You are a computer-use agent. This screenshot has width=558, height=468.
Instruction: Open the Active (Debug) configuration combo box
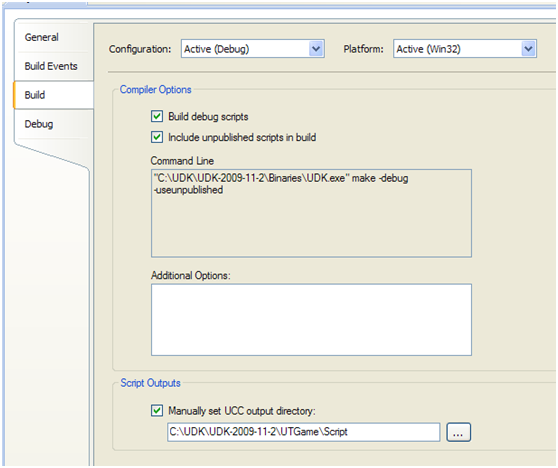click(x=253, y=49)
